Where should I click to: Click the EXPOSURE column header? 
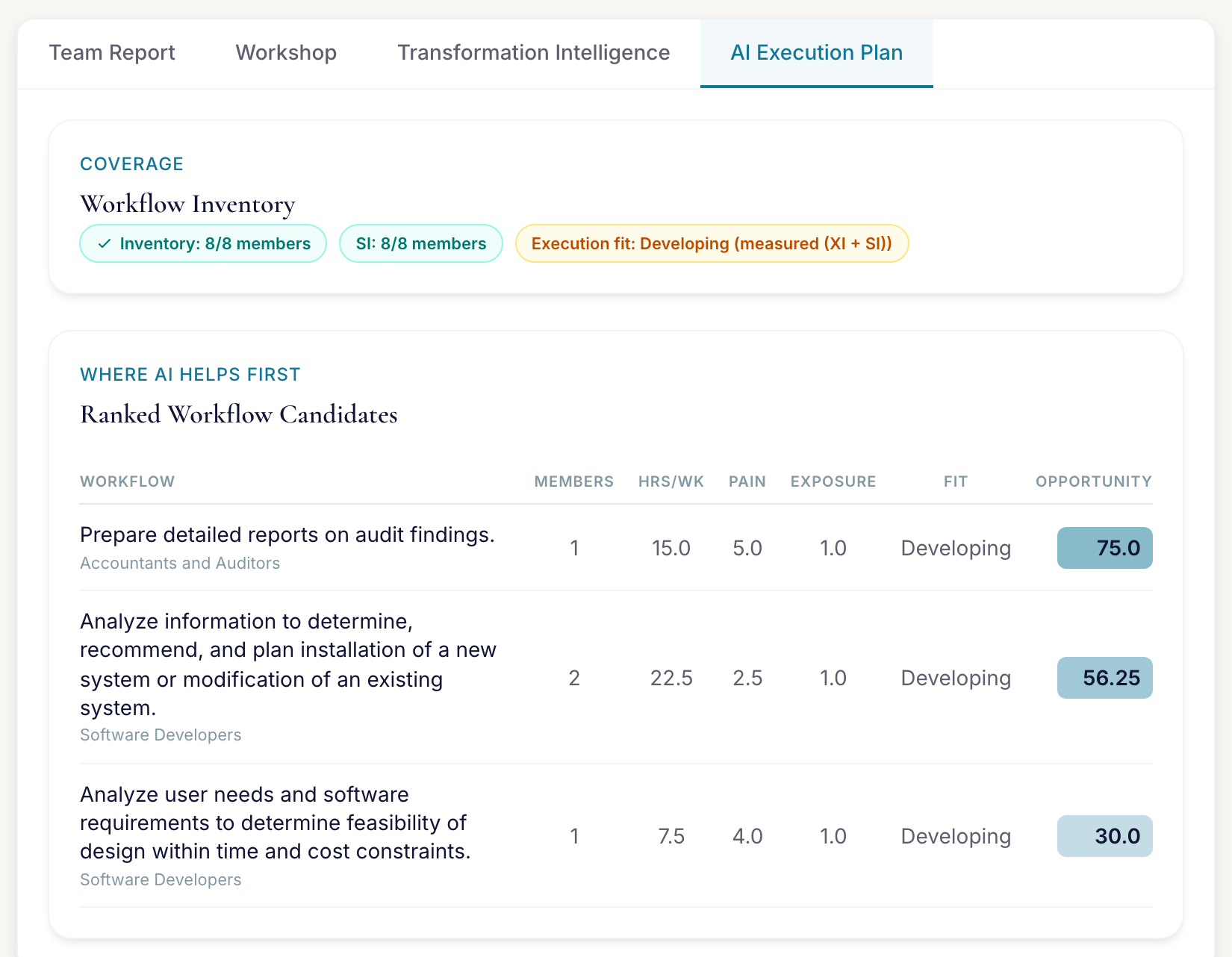[x=833, y=481]
